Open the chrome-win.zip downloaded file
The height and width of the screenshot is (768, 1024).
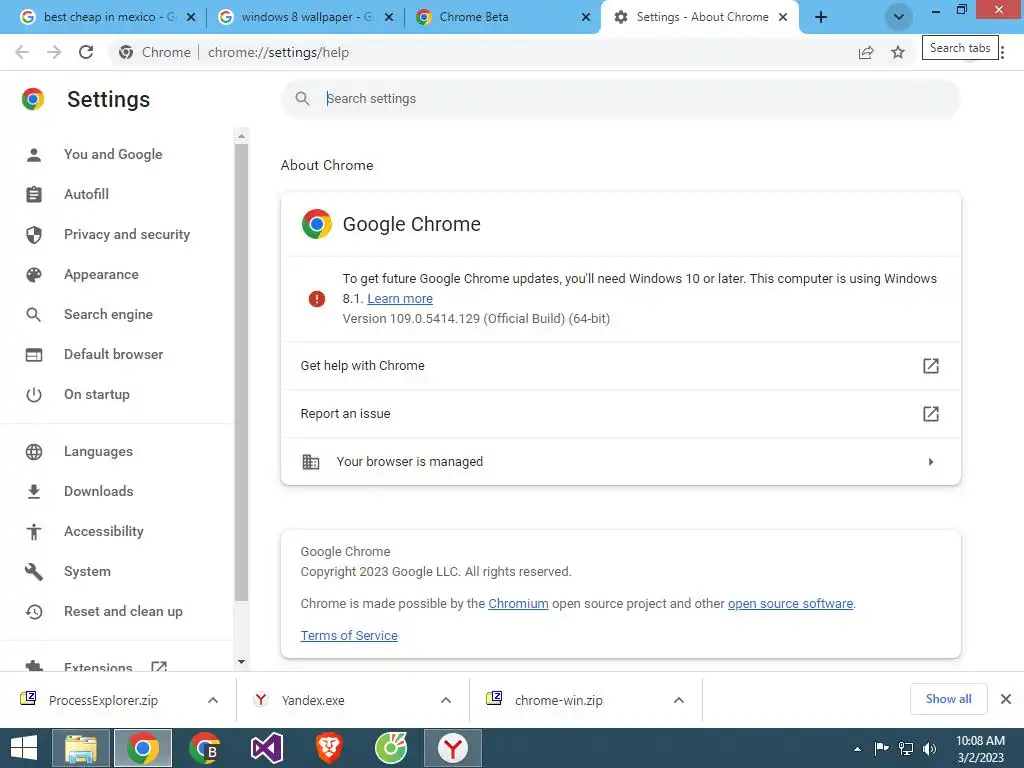click(x=558, y=701)
